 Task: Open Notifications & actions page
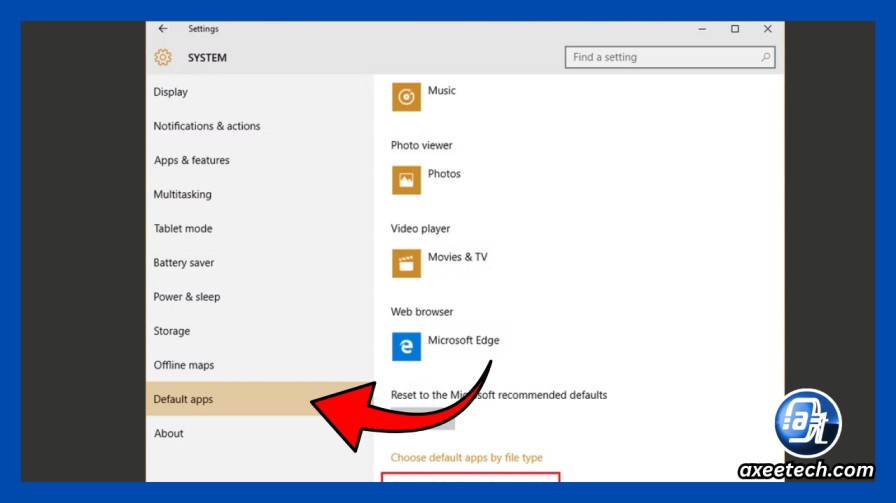[x=259, y=126]
